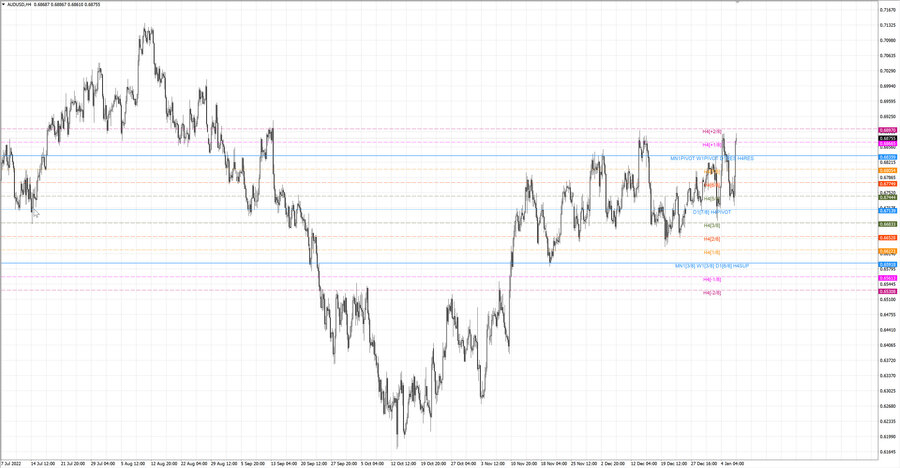Screen dimensions: 900x468
Task: Click the H4[-2/8] level label
Action: (712, 292)
